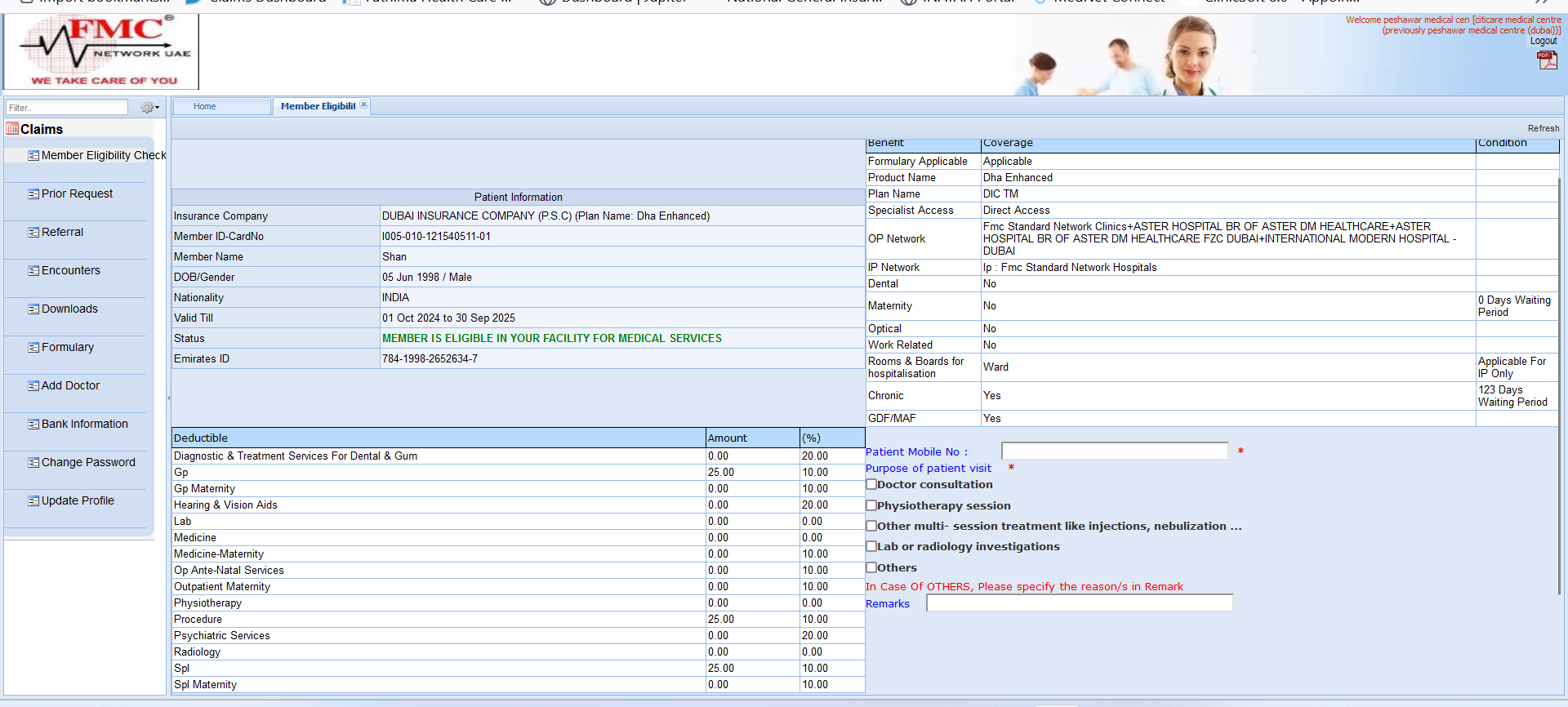Click the Downloads sidebar icon
Viewport: 1568px width, 707px height.
[33, 309]
